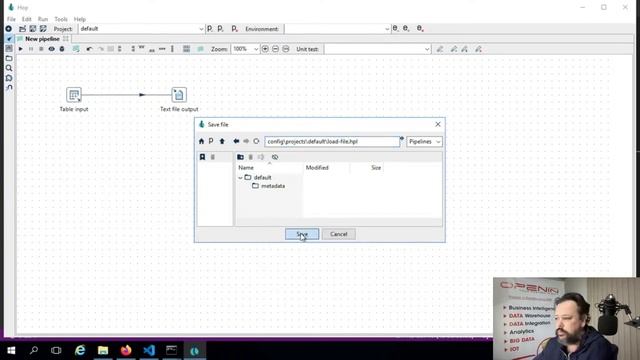Click the edit environment icon
The height and width of the screenshot is (360, 640).
[x=395, y=29]
